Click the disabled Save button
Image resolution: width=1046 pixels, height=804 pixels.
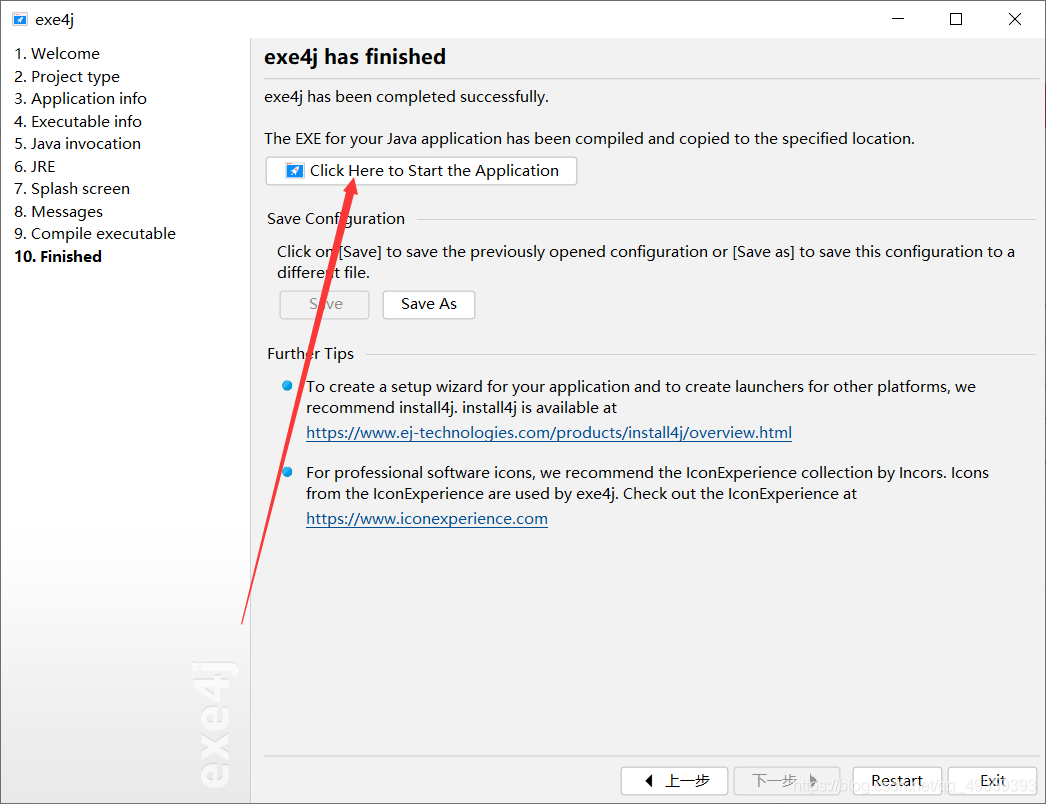pyautogui.click(x=324, y=304)
